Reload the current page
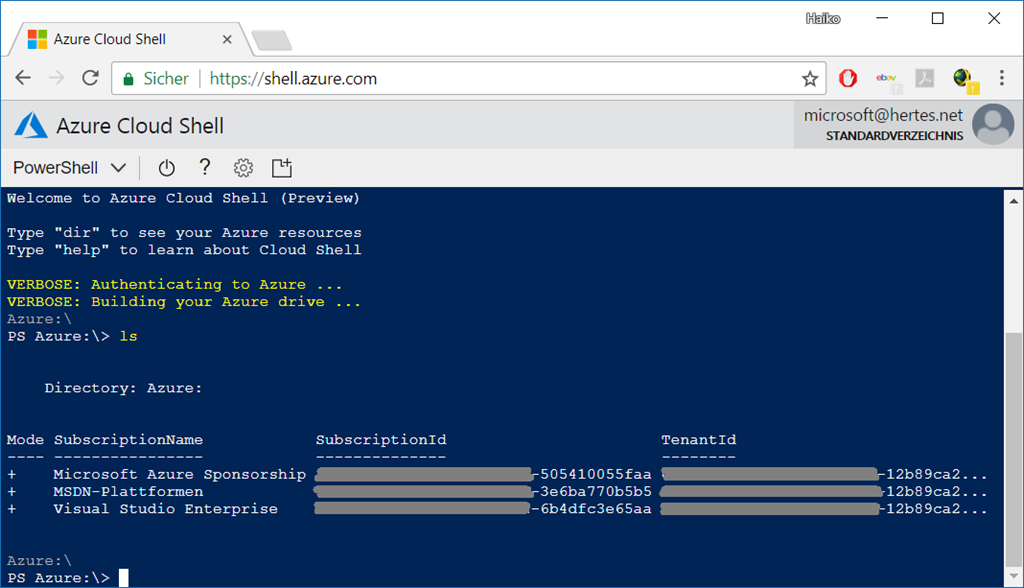This screenshot has height=588, width=1024. tap(90, 78)
